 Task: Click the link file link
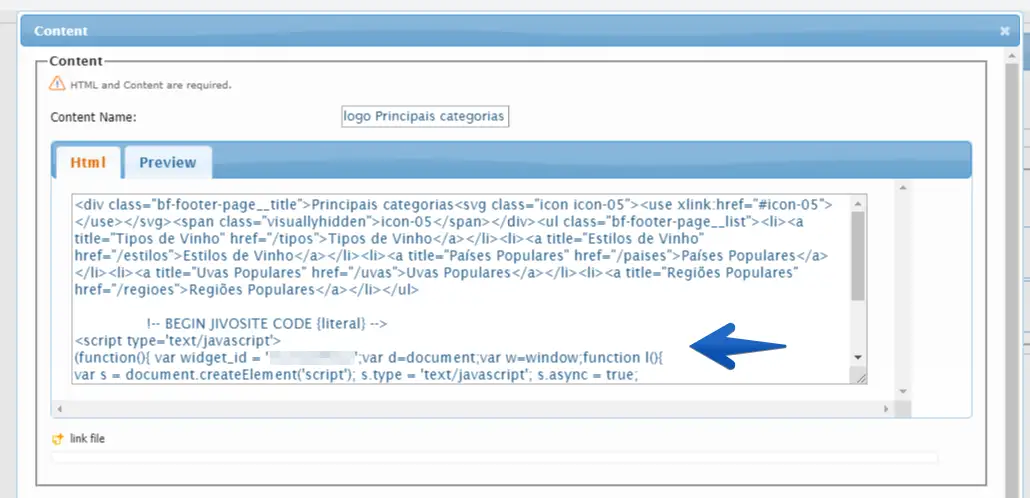coord(87,439)
